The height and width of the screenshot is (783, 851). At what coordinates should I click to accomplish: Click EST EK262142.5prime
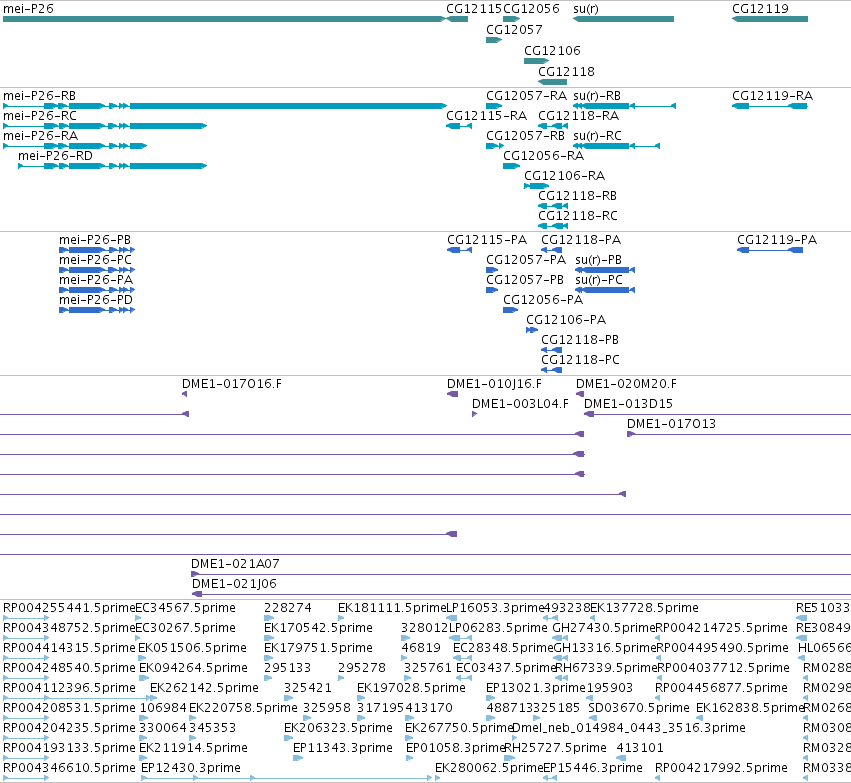(x=204, y=688)
